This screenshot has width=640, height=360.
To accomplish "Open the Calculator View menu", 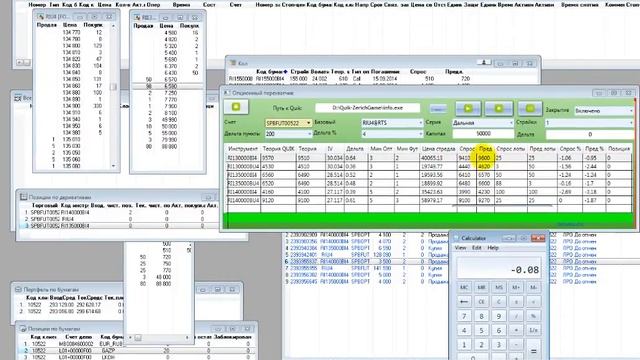I will pos(460,248).
